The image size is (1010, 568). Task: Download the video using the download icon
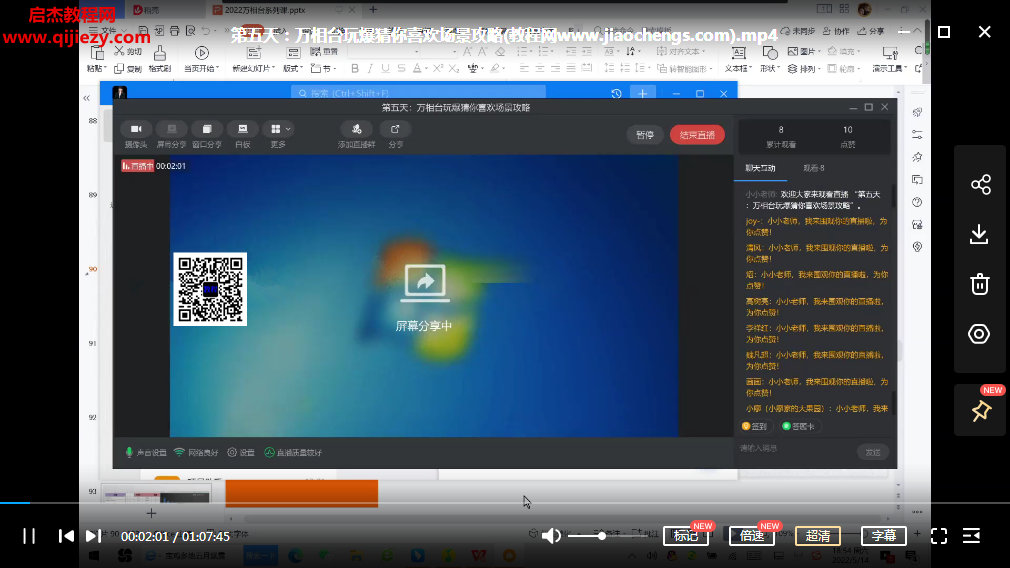(x=979, y=234)
